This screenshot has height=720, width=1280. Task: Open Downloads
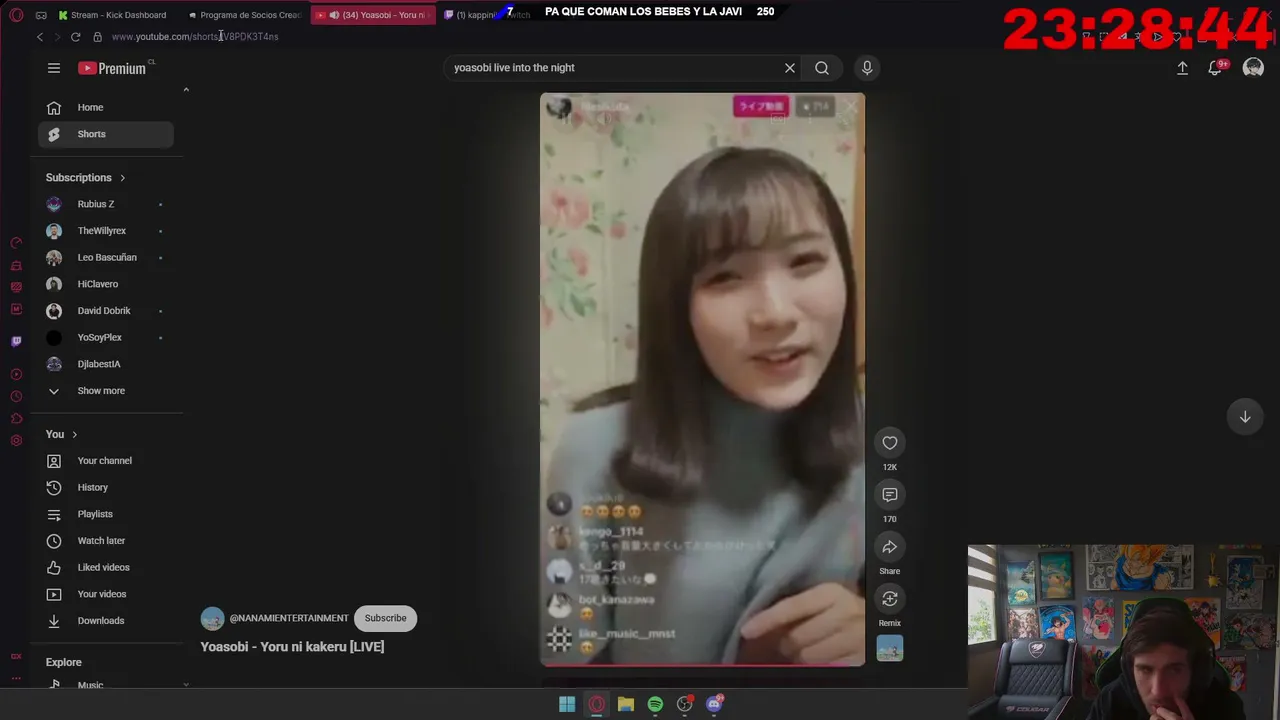coord(106,621)
